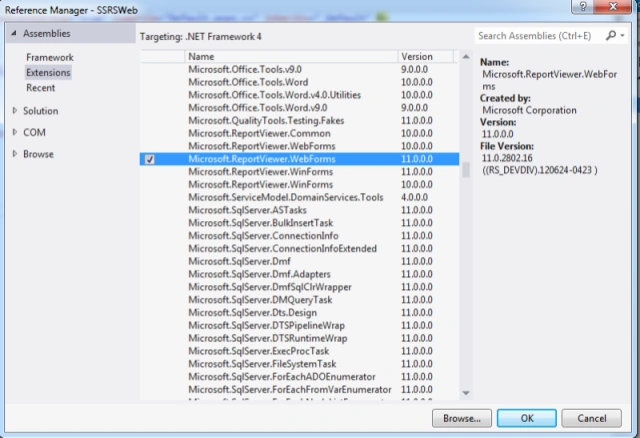Open the search options dropdown arrow
640x438 pixels.
[x=622, y=36]
